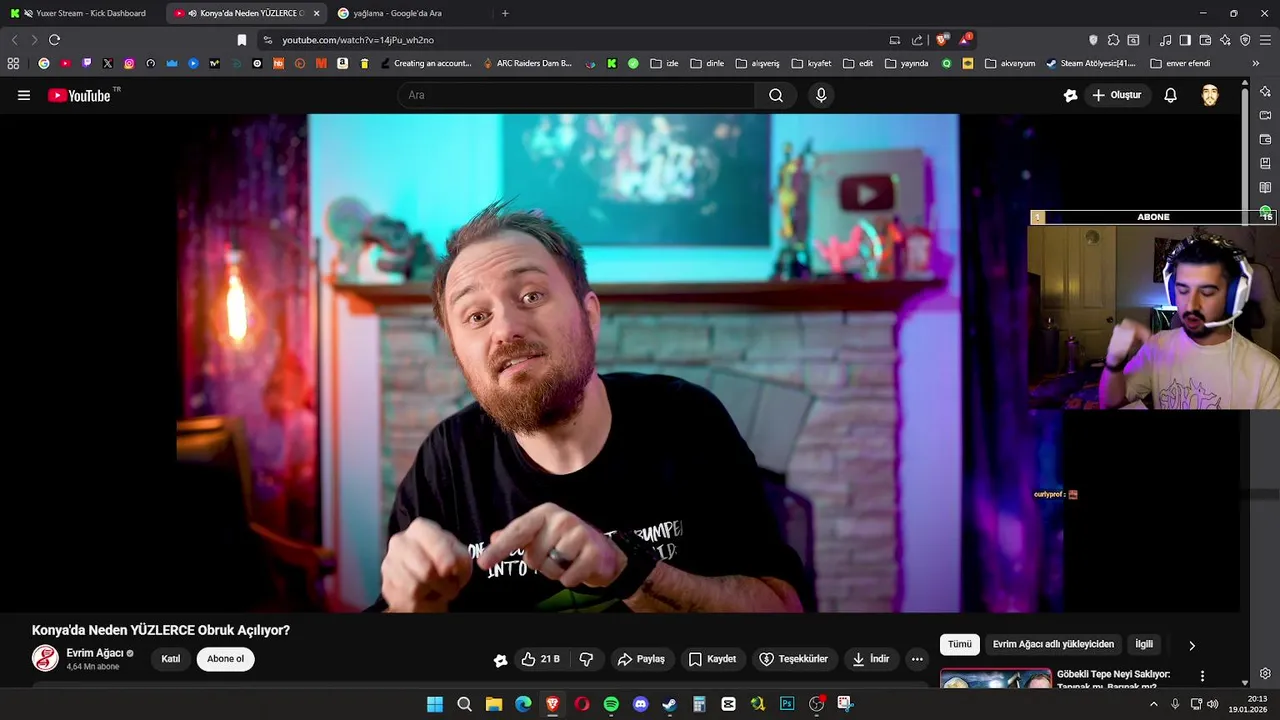This screenshot has width=1280, height=720.
Task: Click the Oluştur create button
Action: (x=1117, y=95)
